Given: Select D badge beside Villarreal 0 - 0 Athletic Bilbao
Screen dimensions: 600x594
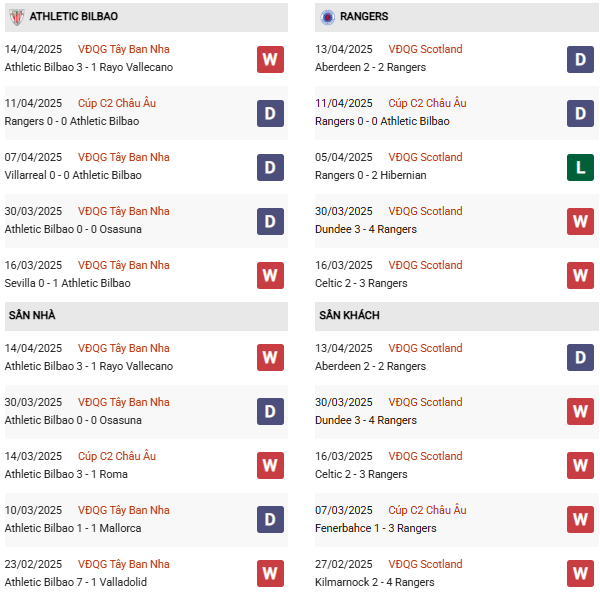Looking at the screenshot, I should [270, 167].
